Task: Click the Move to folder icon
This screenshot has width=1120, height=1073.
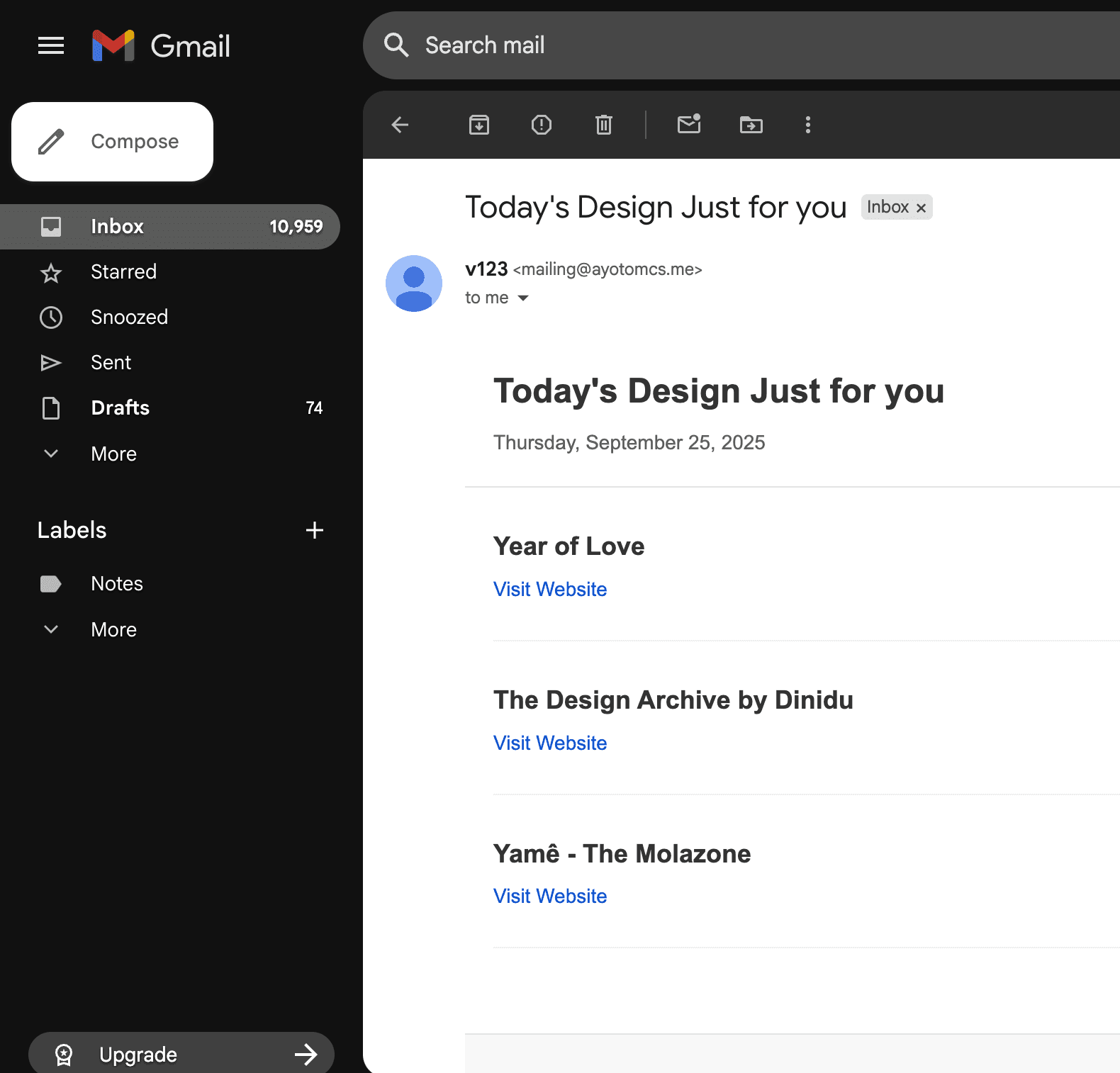Action: (751, 125)
